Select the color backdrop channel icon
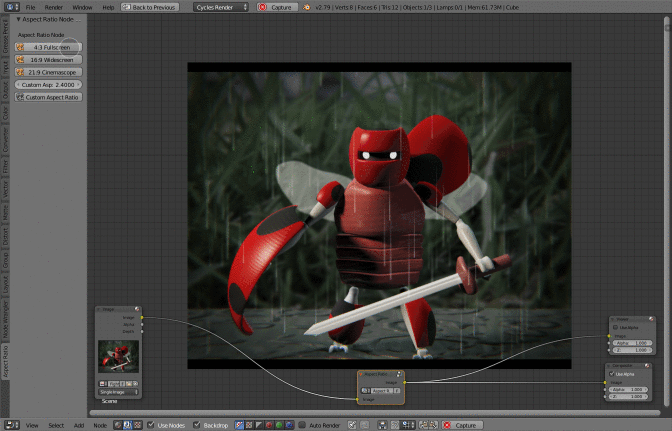Image resolution: width=672 pixels, height=431 pixels. 249,425
